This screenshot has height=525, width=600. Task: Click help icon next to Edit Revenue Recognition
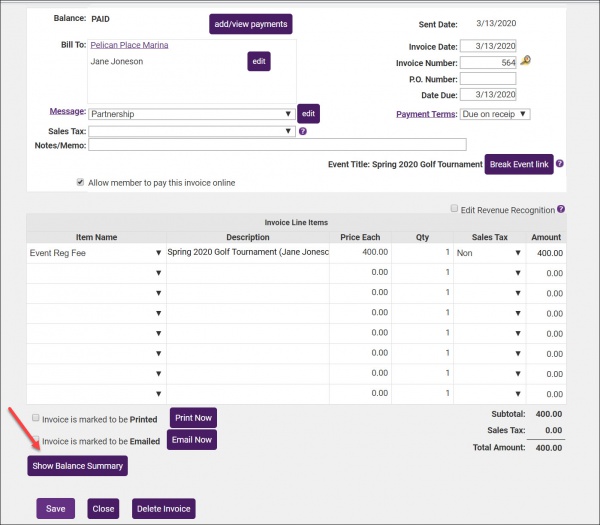click(x=562, y=209)
